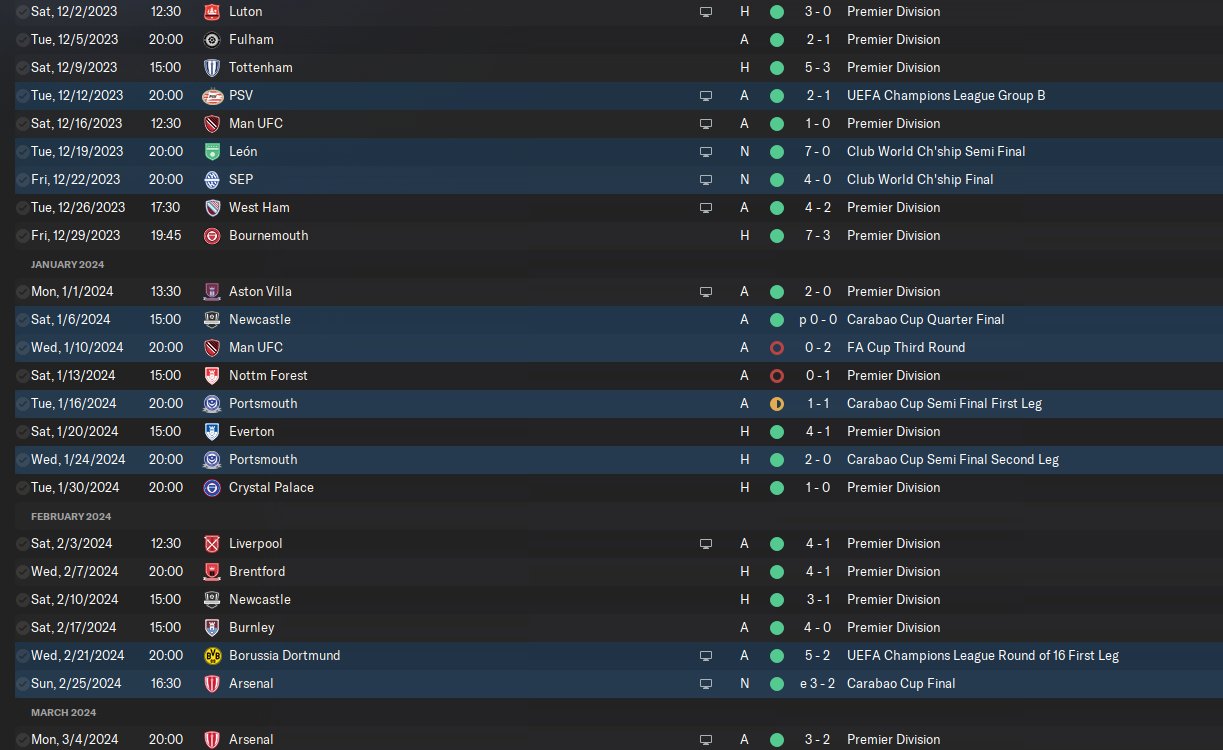
Task: Click the Luton club badge icon
Action: pyautogui.click(x=211, y=12)
